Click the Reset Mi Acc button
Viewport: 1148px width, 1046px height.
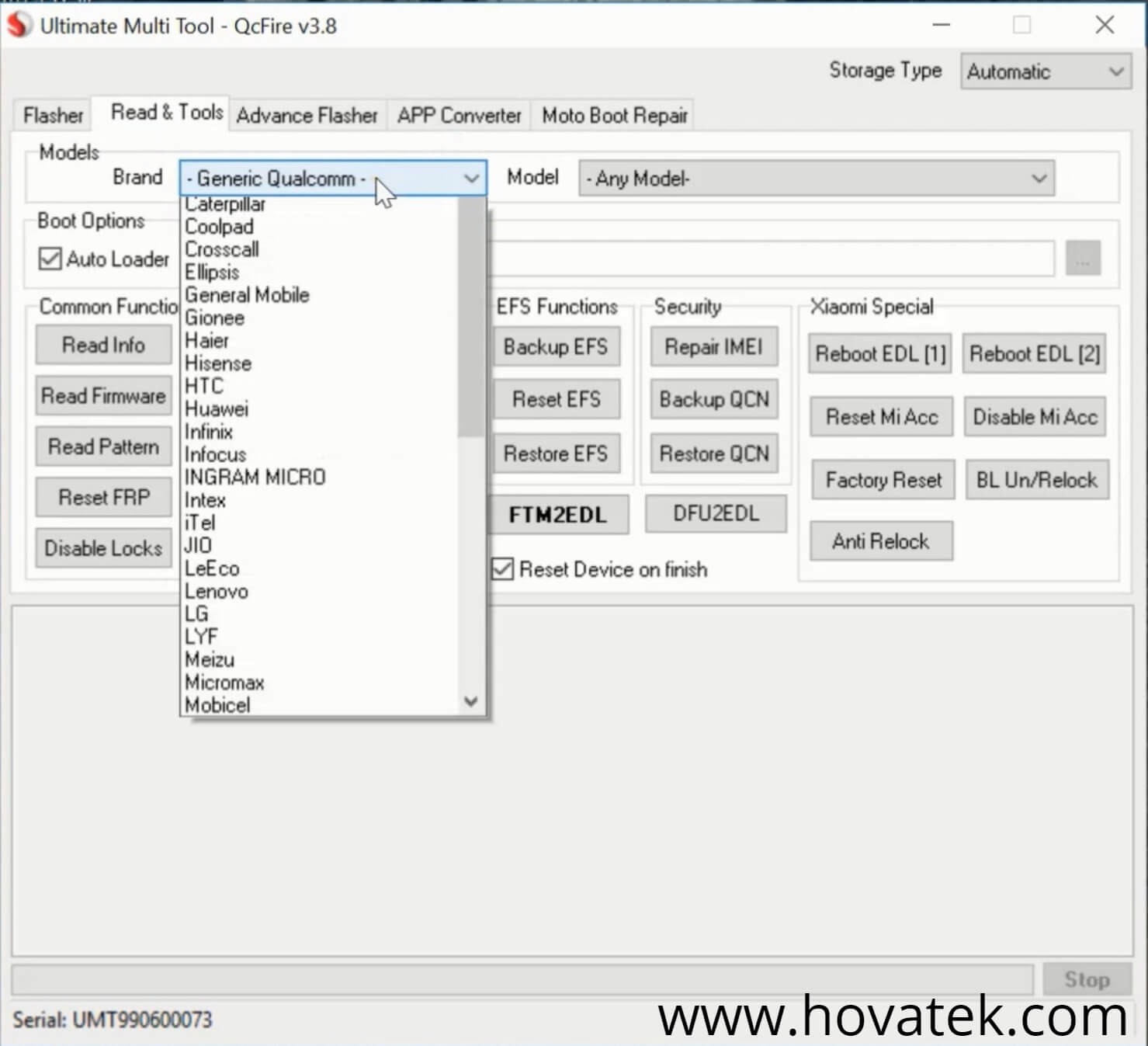point(882,417)
